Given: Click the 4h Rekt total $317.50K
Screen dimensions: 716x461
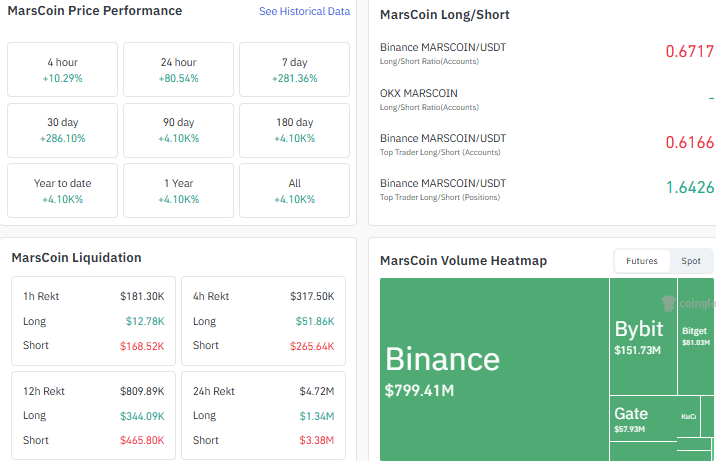Looking at the screenshot, I should pos(312,296).
